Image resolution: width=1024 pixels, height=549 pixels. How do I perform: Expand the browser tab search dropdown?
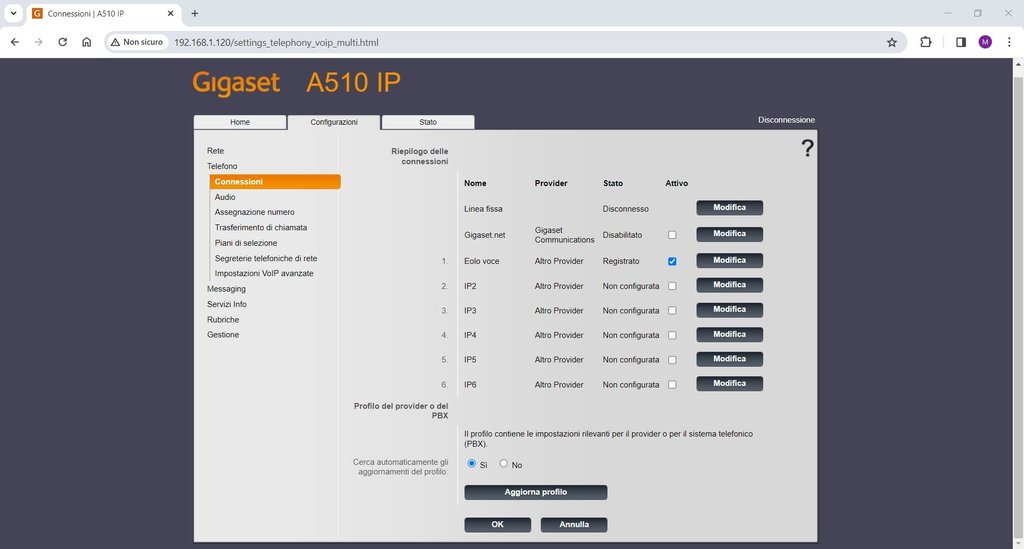(13, 13)
